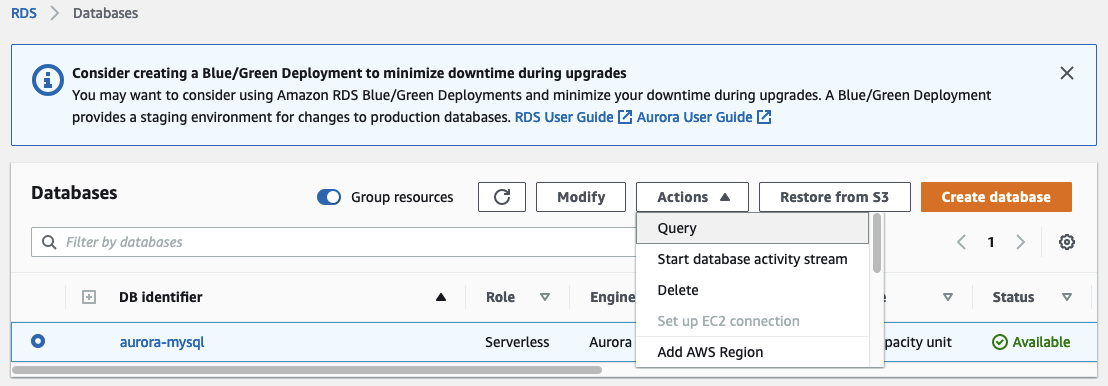
Task: Expand all rows with plus icon
Action: [89, 298]
